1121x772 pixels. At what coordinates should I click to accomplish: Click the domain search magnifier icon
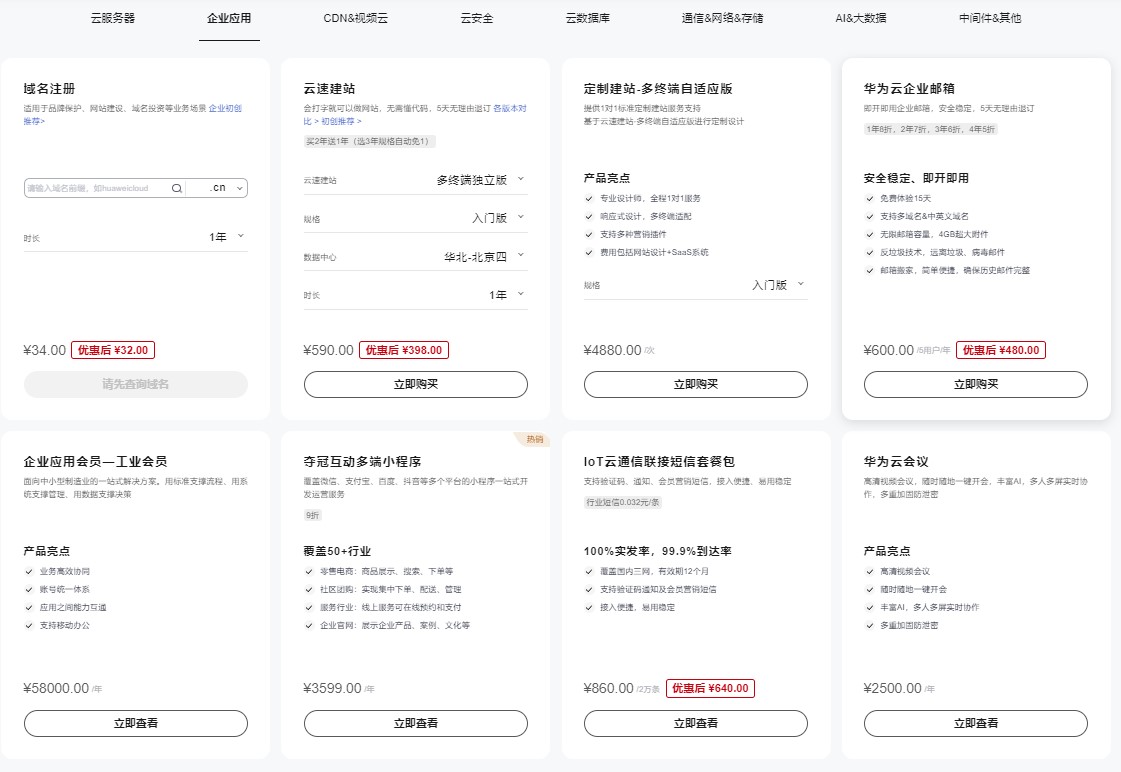(177, 188)
